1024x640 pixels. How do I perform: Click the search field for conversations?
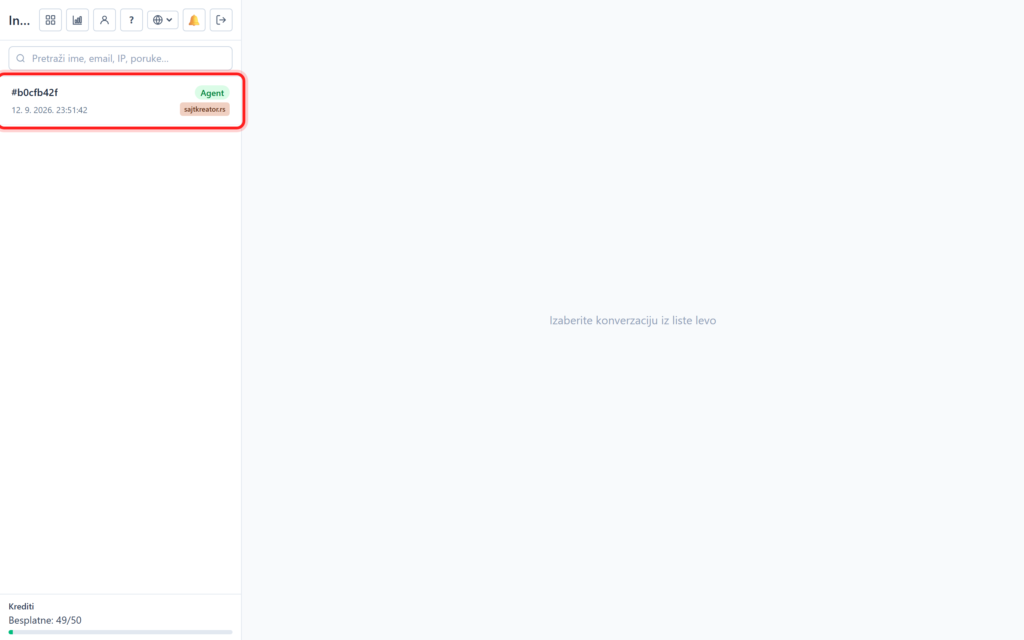click(x=120, y=58)
